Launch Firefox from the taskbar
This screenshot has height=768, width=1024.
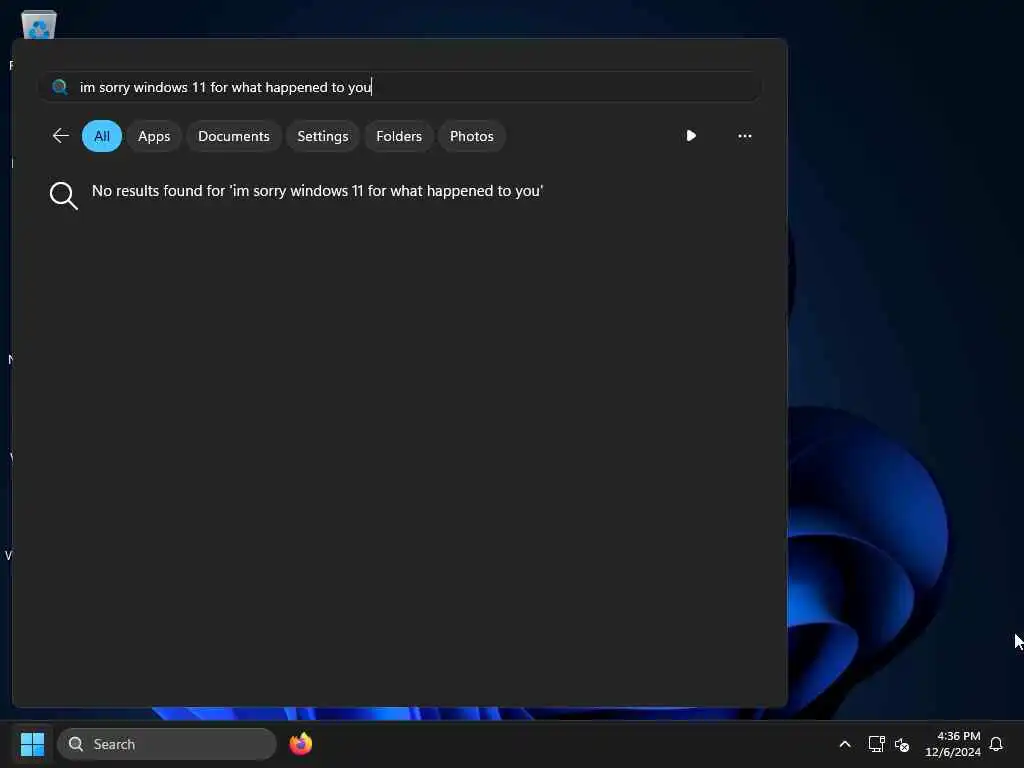[x=301, y=744]
